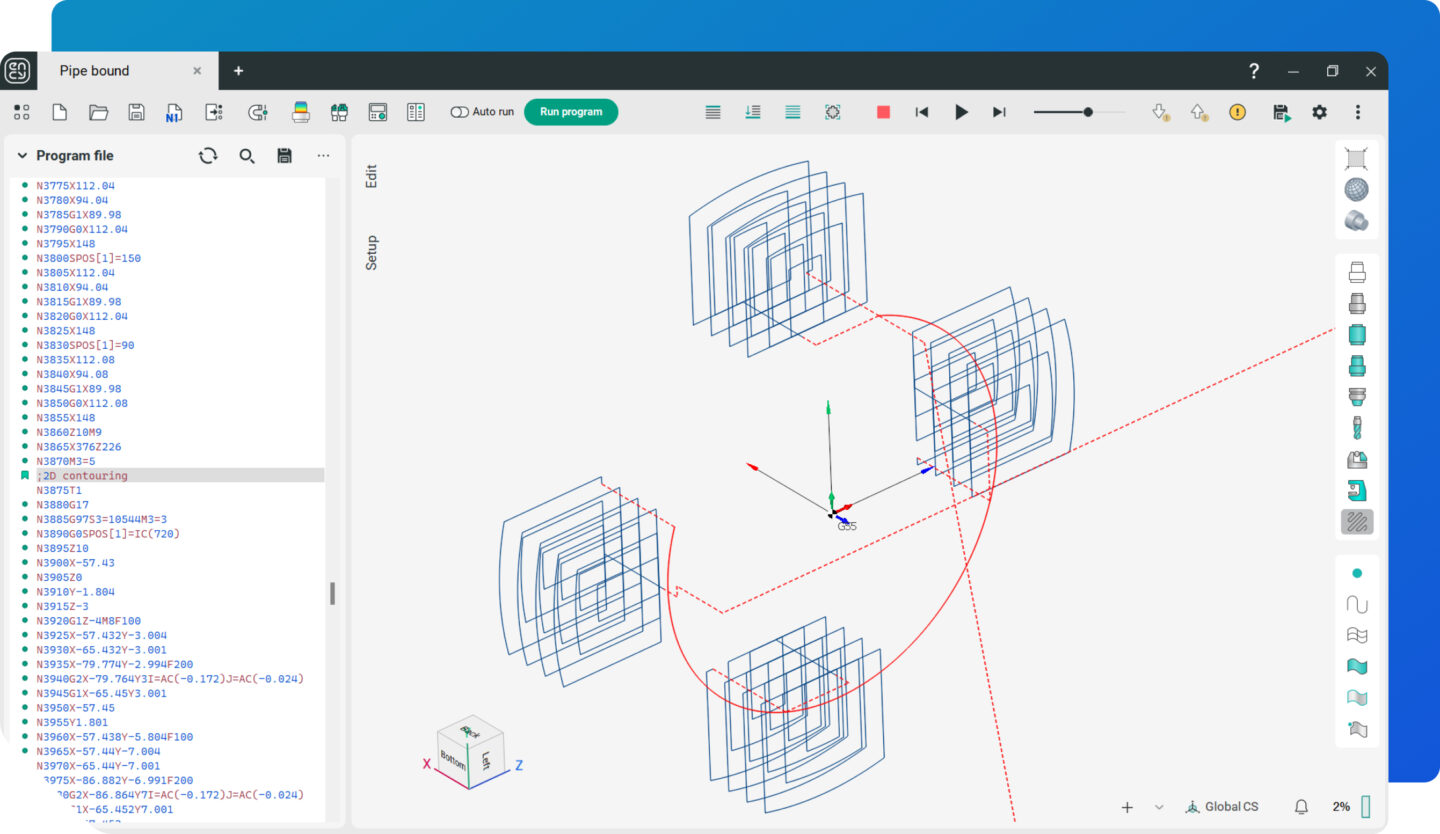The height and width of the screenshot is (834, 1440).
Task: Open the three-dot menu next to Program file
Action: pyautogui.click(x=323, y=155)
